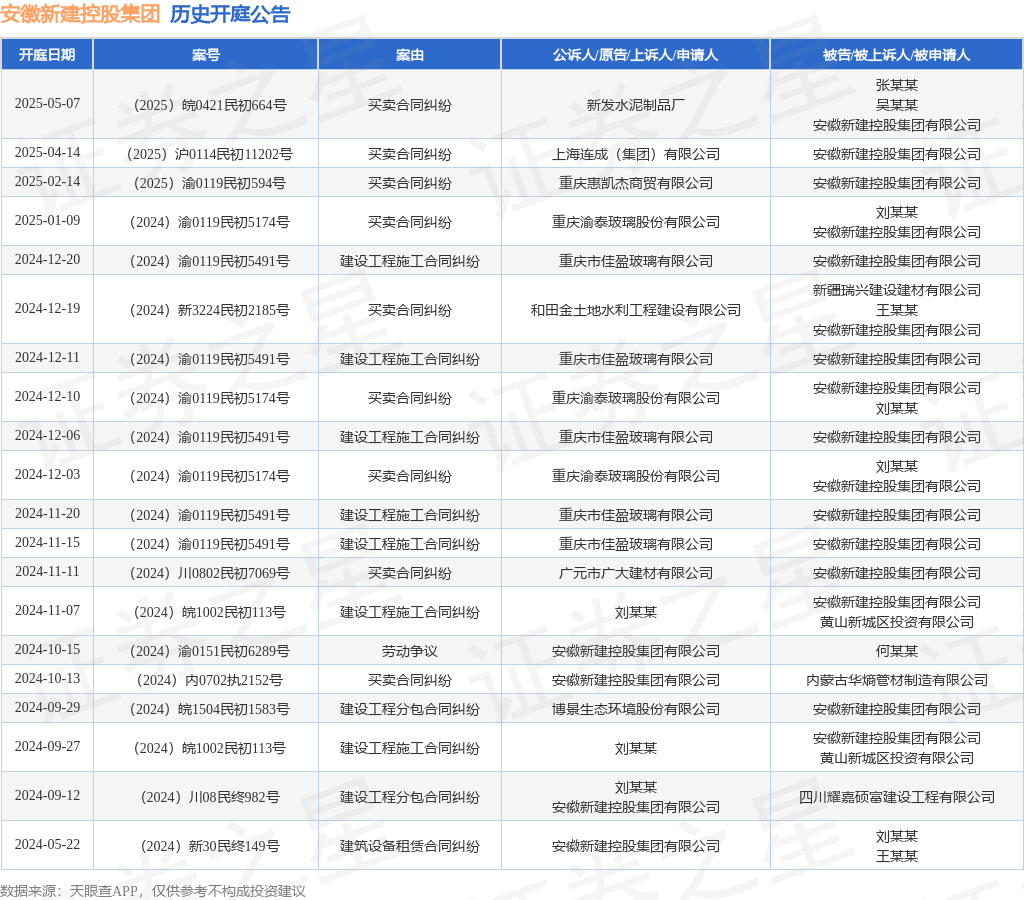Viewport: 1024px width, 900px height.
Task: Click date cell 2024-09-29
Action: (x=47, y=708)
